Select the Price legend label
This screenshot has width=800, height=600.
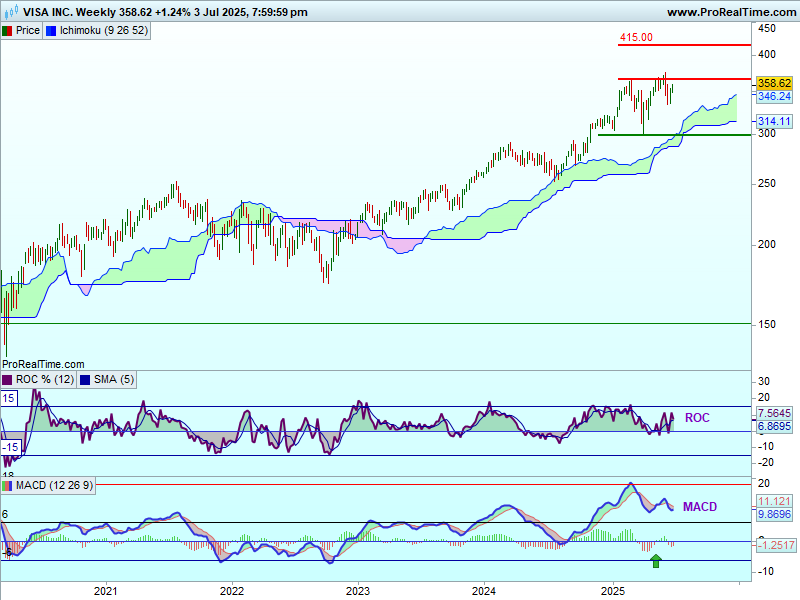click(28, 30)
